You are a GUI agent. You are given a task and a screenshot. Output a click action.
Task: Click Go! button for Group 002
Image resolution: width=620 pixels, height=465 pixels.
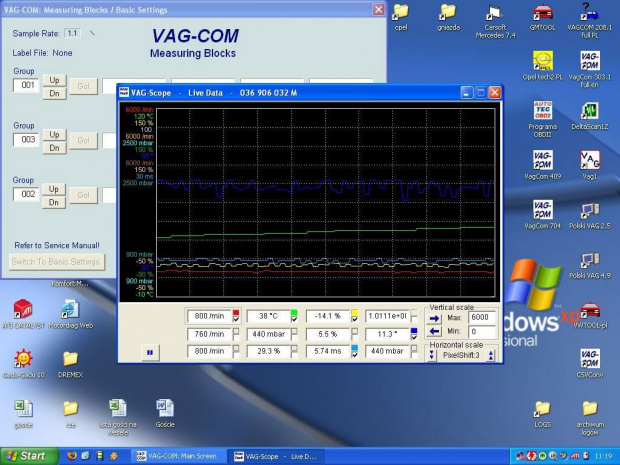click(x=83, y=195)
